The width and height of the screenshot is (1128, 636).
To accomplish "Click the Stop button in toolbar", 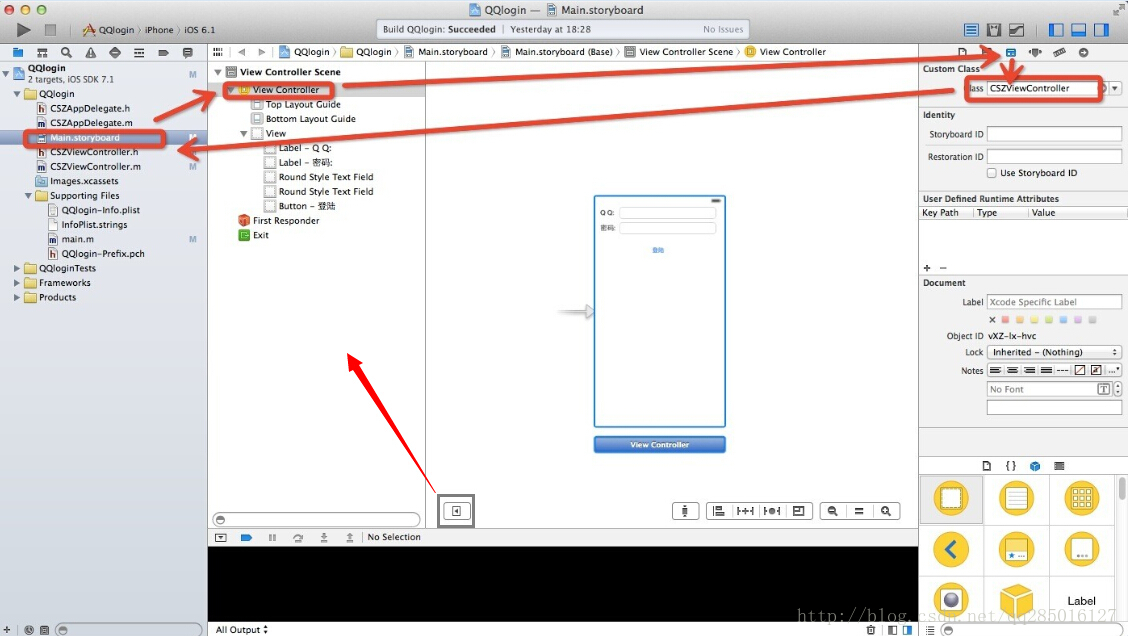I will tap(50, 29).
